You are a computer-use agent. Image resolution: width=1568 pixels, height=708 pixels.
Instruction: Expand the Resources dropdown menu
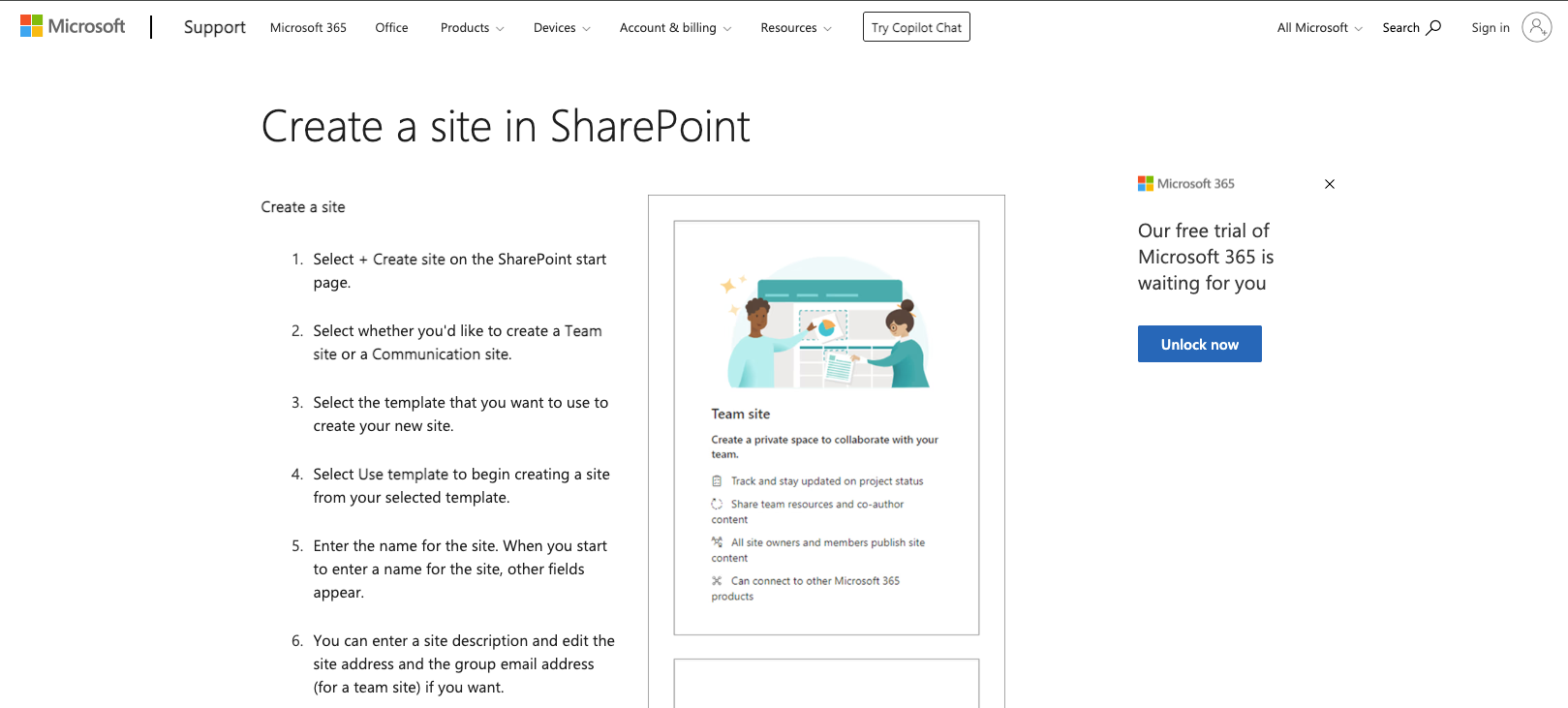tap(796, 28)
